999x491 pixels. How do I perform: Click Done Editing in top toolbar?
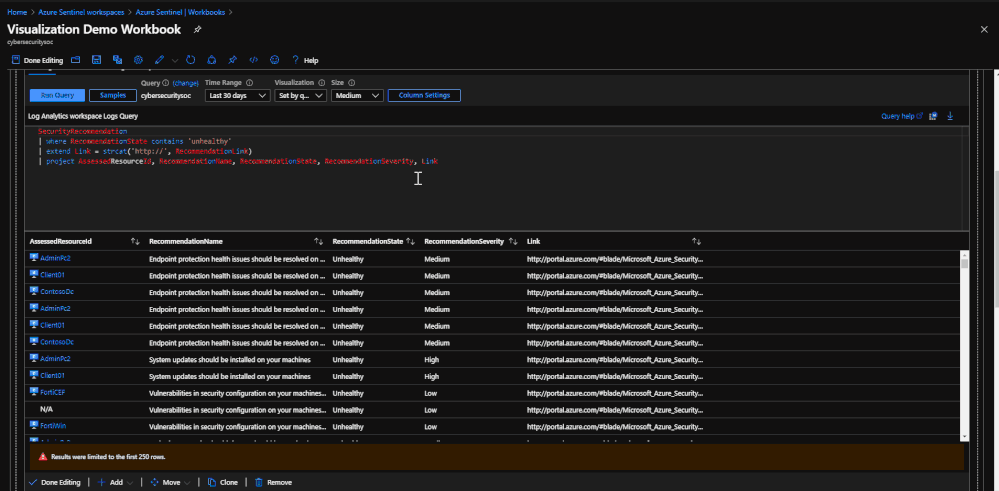pyautogui.click(x=38, y=60)
